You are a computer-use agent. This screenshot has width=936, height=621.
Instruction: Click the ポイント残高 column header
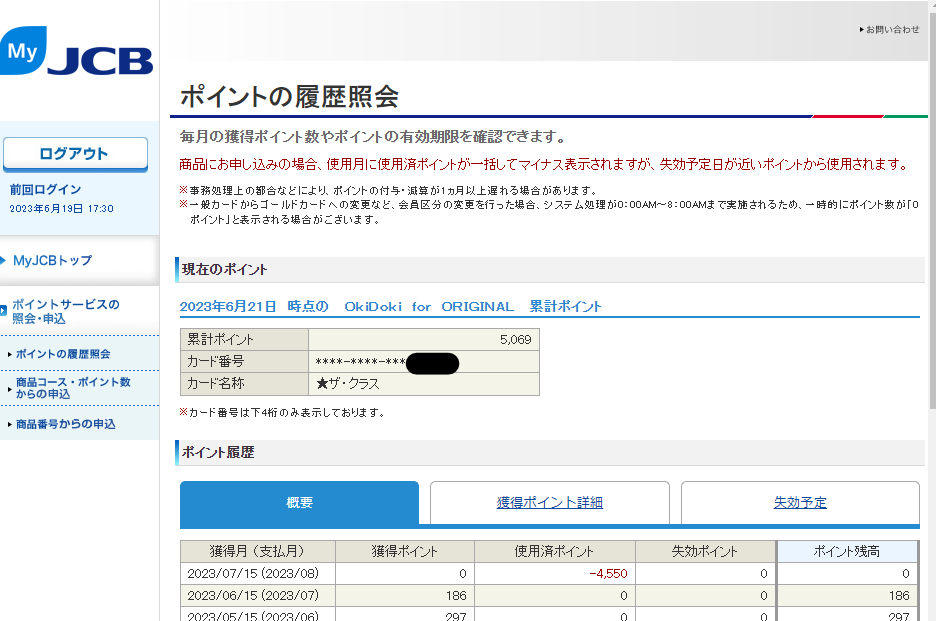(x=847, y=551)
